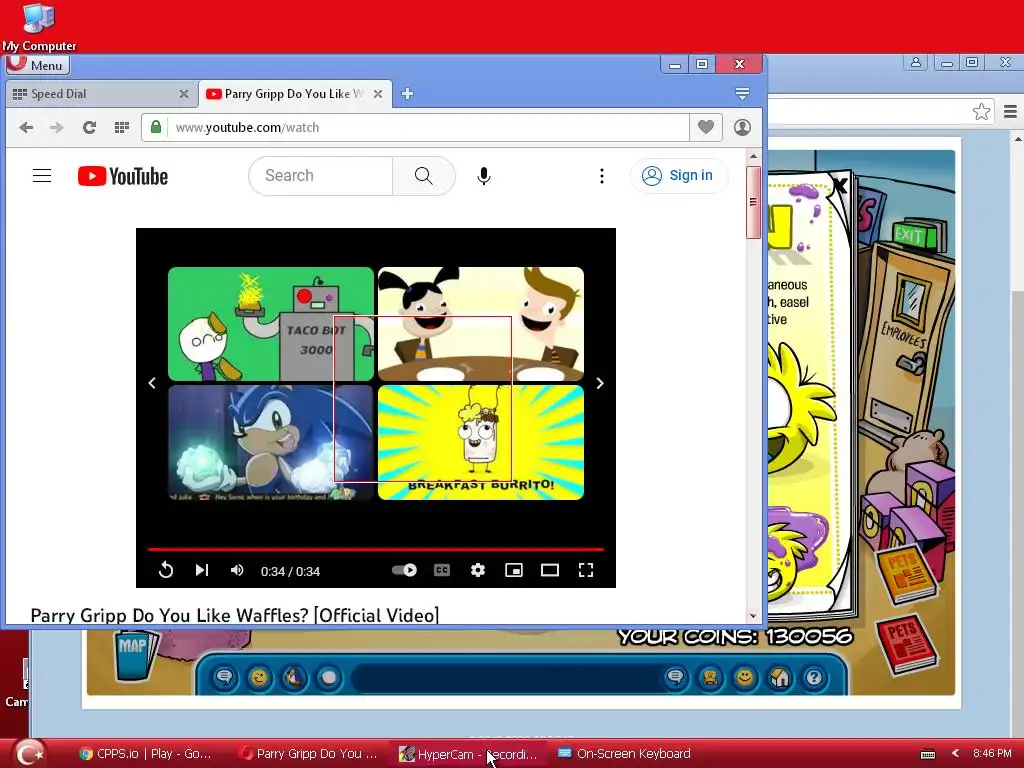Switch to the Speed Dial tab
1024x768 pixels.
pyautogui.click(x=101, y=94)
